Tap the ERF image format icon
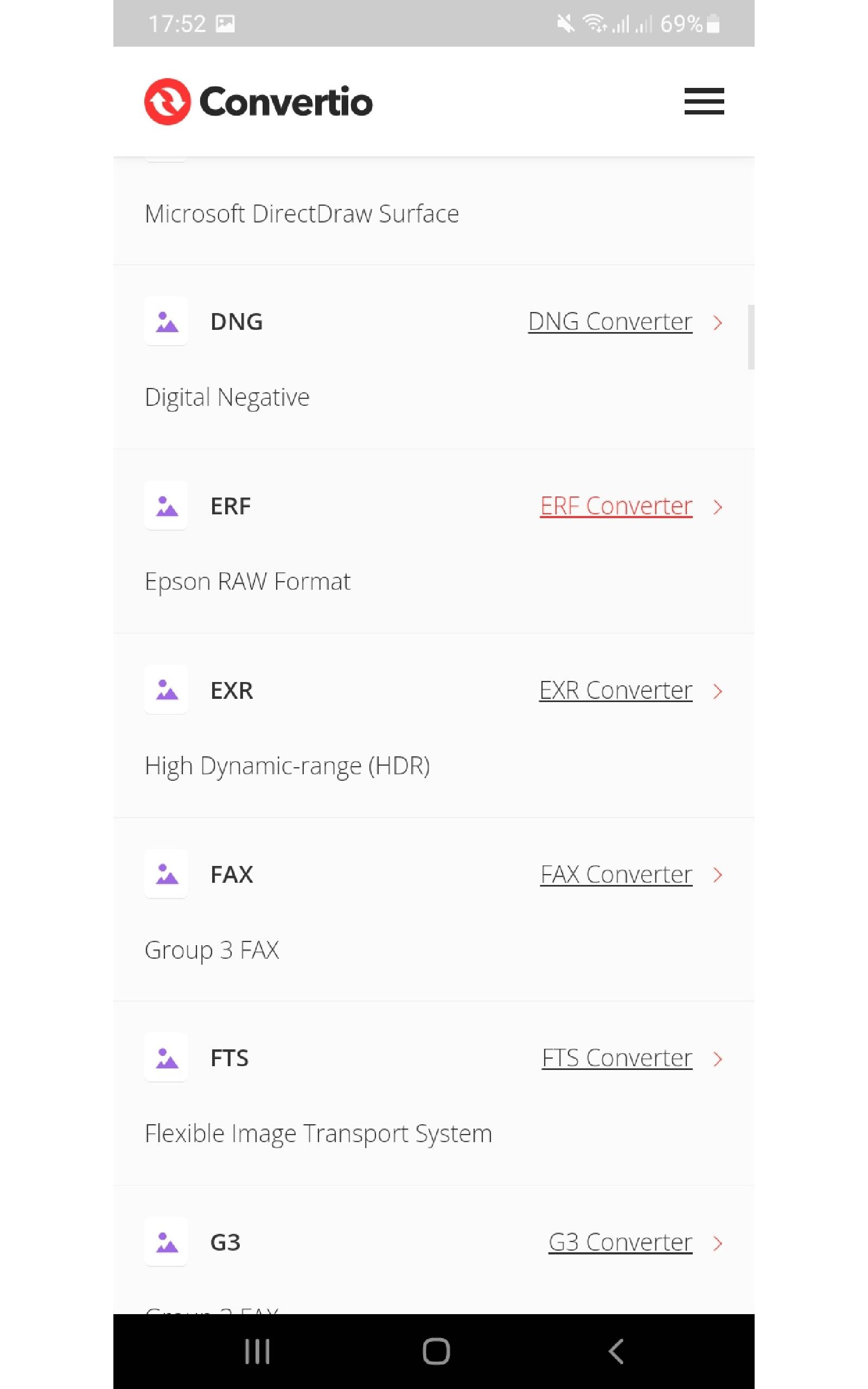 click(x=167, y=506)
